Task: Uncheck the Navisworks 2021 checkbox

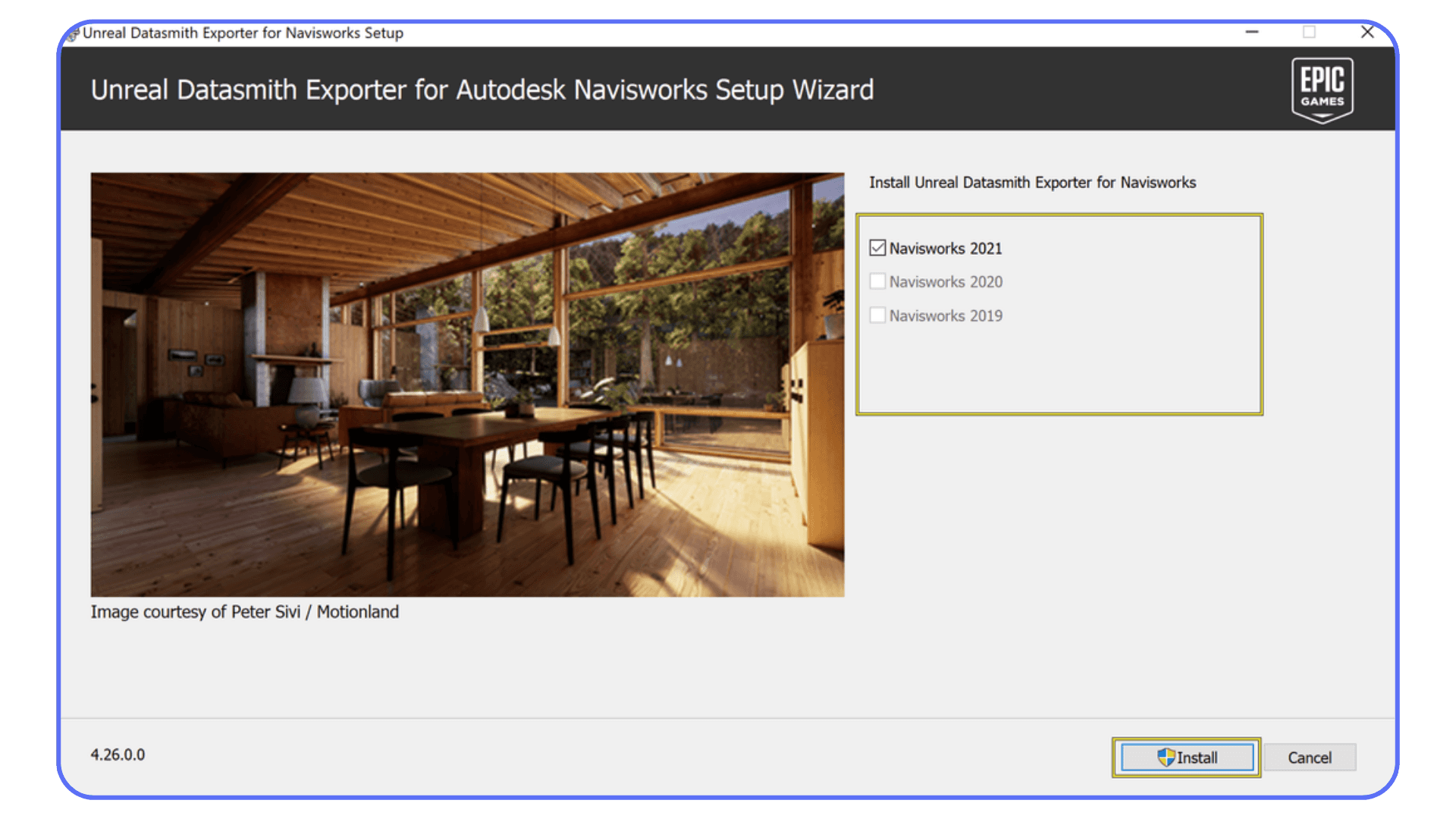Action: tap(877, 248)
